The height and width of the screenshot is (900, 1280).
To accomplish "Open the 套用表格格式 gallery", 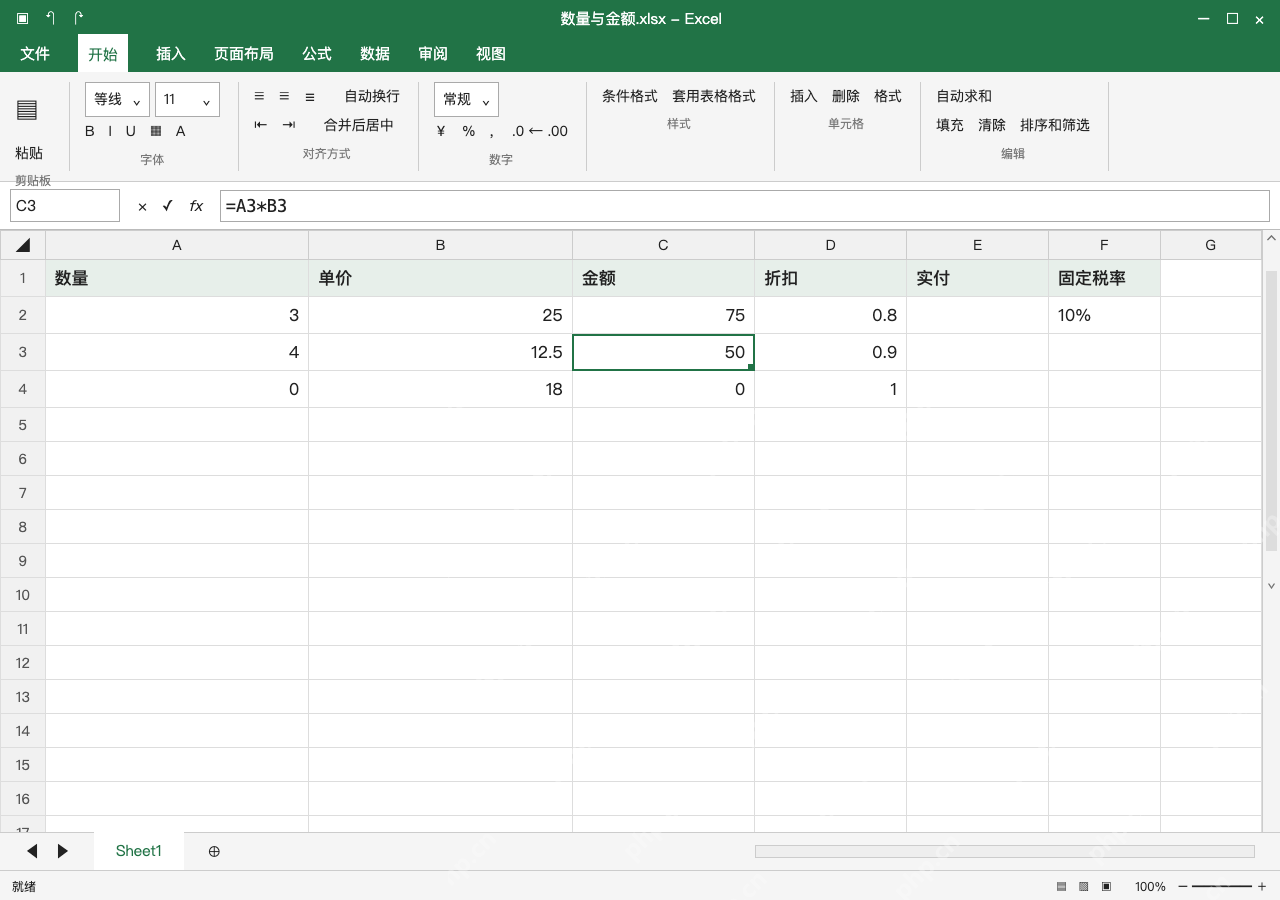I will click(x=714, y=96).
